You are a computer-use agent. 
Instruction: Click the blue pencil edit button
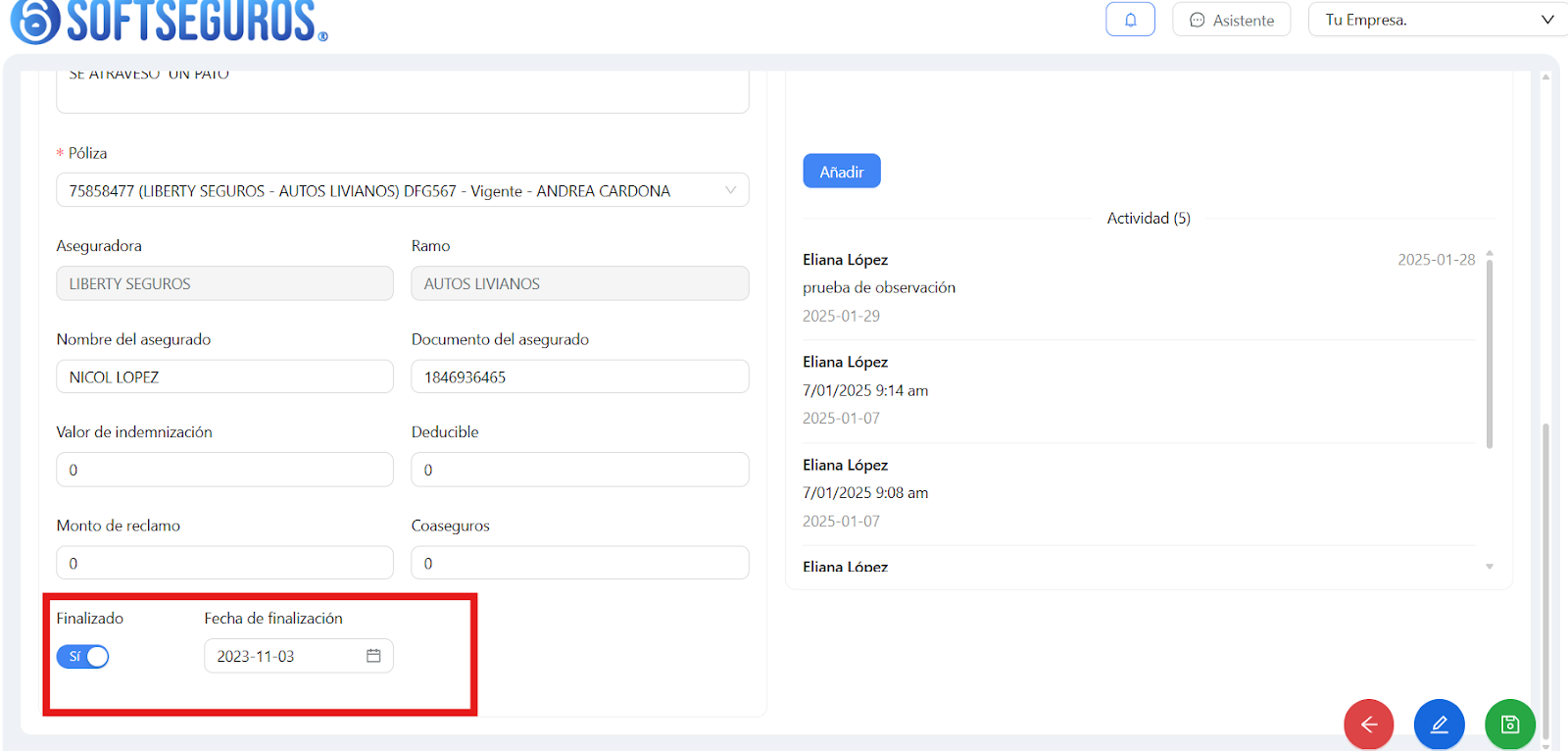[x=1440, y=725]
